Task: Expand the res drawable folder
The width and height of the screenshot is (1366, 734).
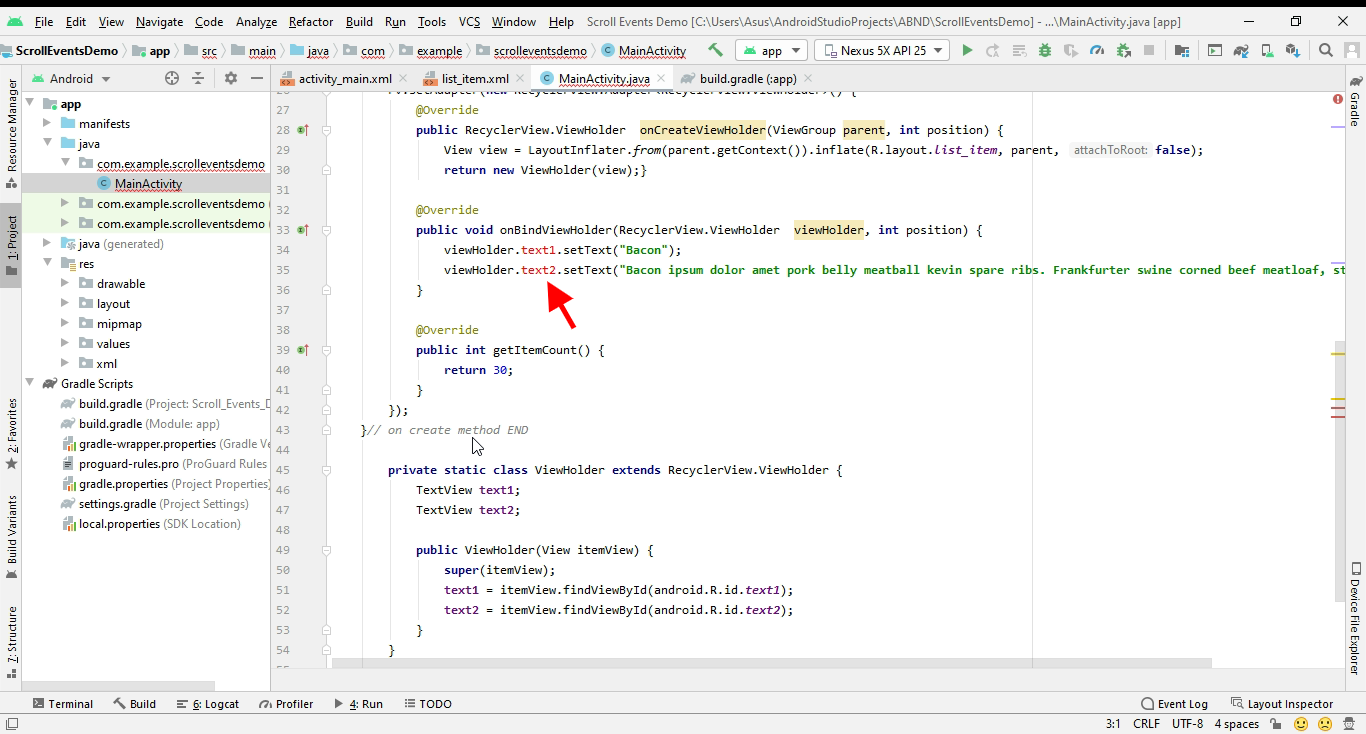Action: [x=65, y=284]
